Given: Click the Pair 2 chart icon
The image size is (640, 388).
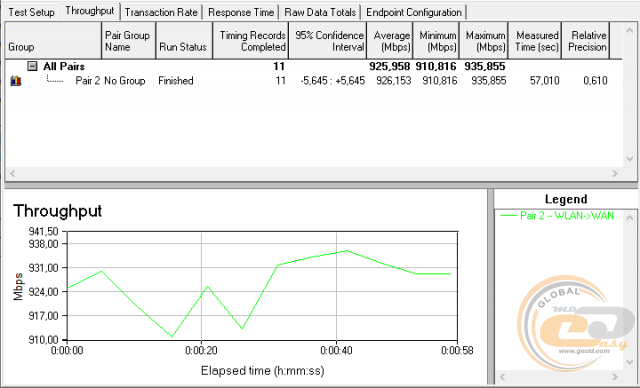Looking at the screenshot, I should [x=16, y=80].
